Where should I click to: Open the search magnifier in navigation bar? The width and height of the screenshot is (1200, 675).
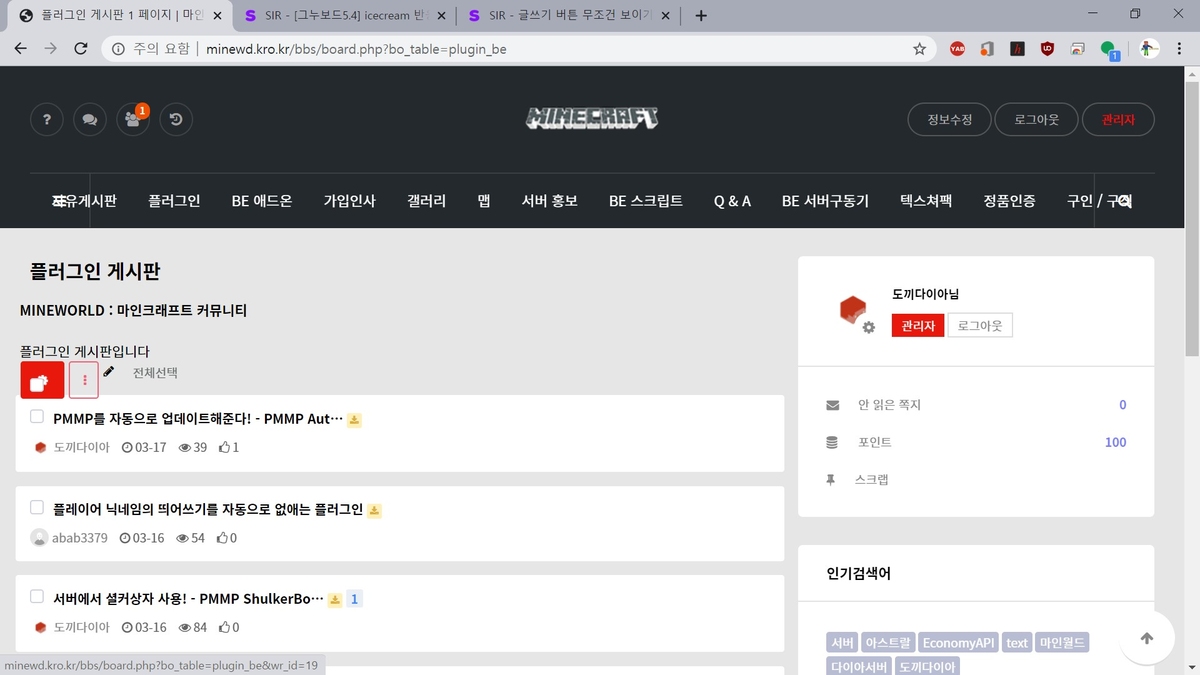pyautogui.click(x=1124, y=201)
